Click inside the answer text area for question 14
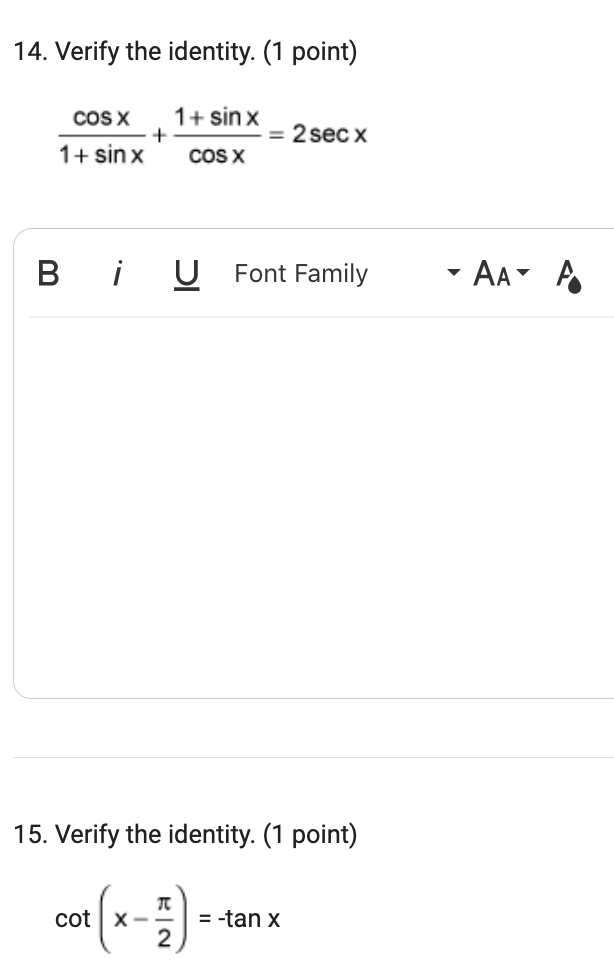Viewport: 614px width, 979px height. pyautogui.click(x=307, y=500)
